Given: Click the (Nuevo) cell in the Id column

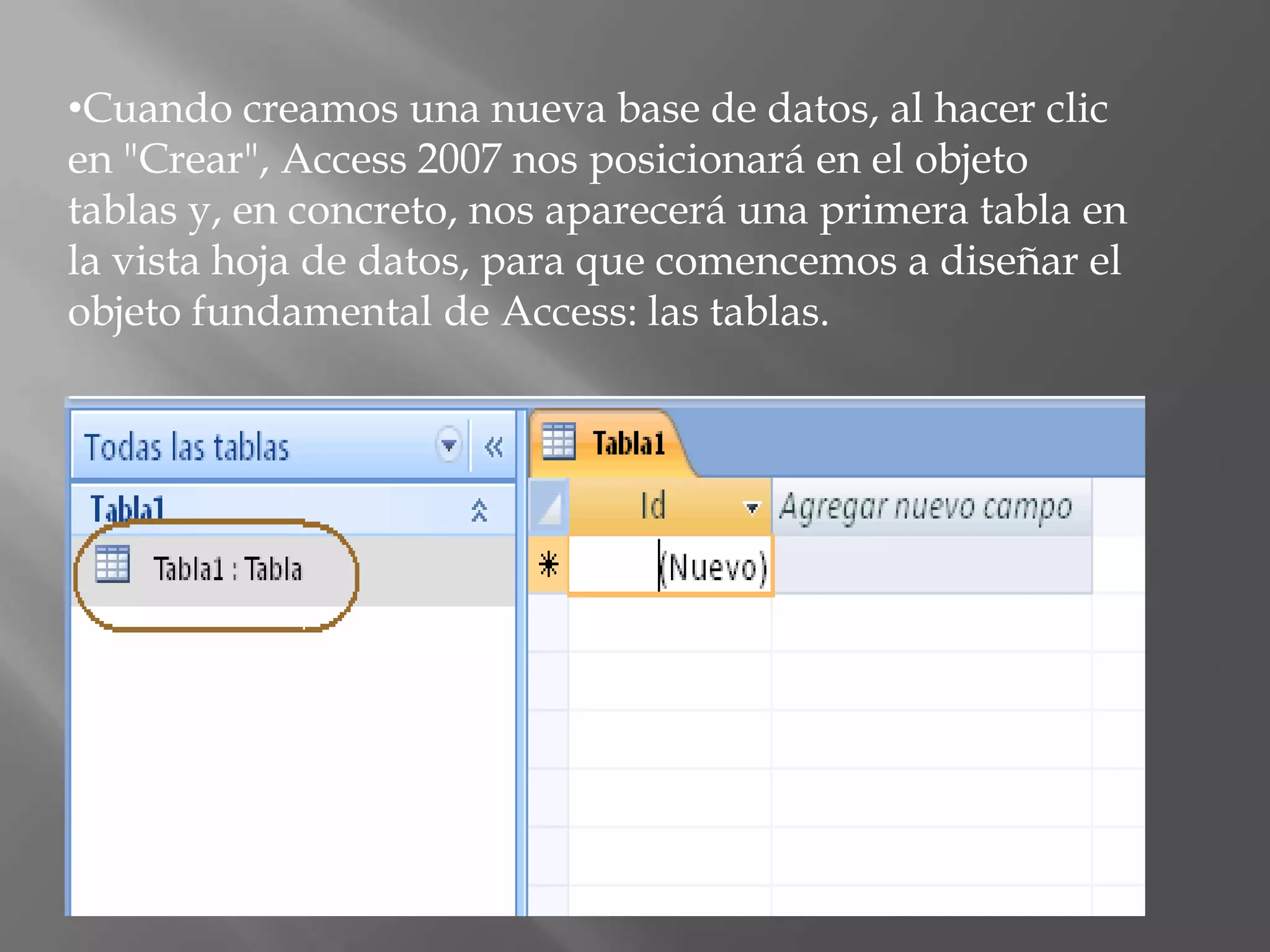Looking at the screenshot, I should click(x=670, y=566).
